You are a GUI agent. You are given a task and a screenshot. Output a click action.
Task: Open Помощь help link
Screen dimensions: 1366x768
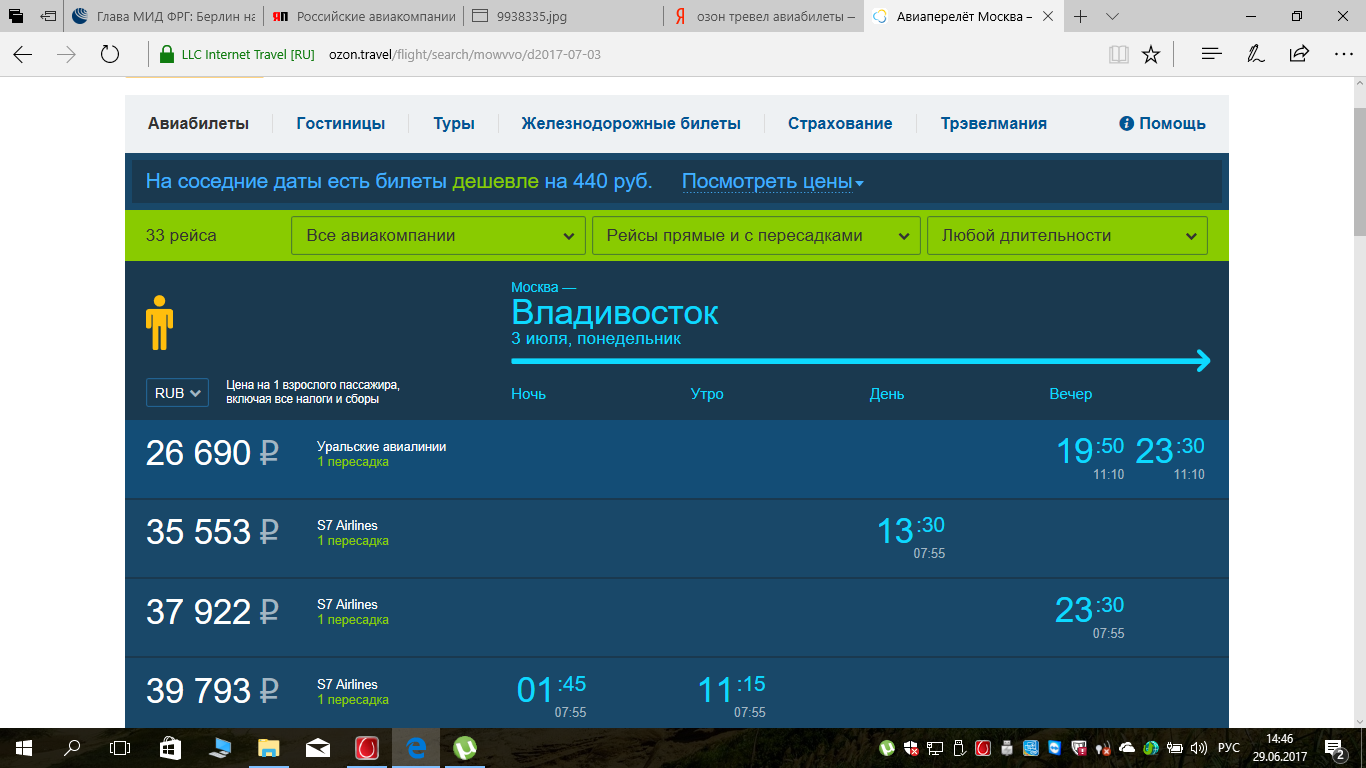(x=1162, y=124)
